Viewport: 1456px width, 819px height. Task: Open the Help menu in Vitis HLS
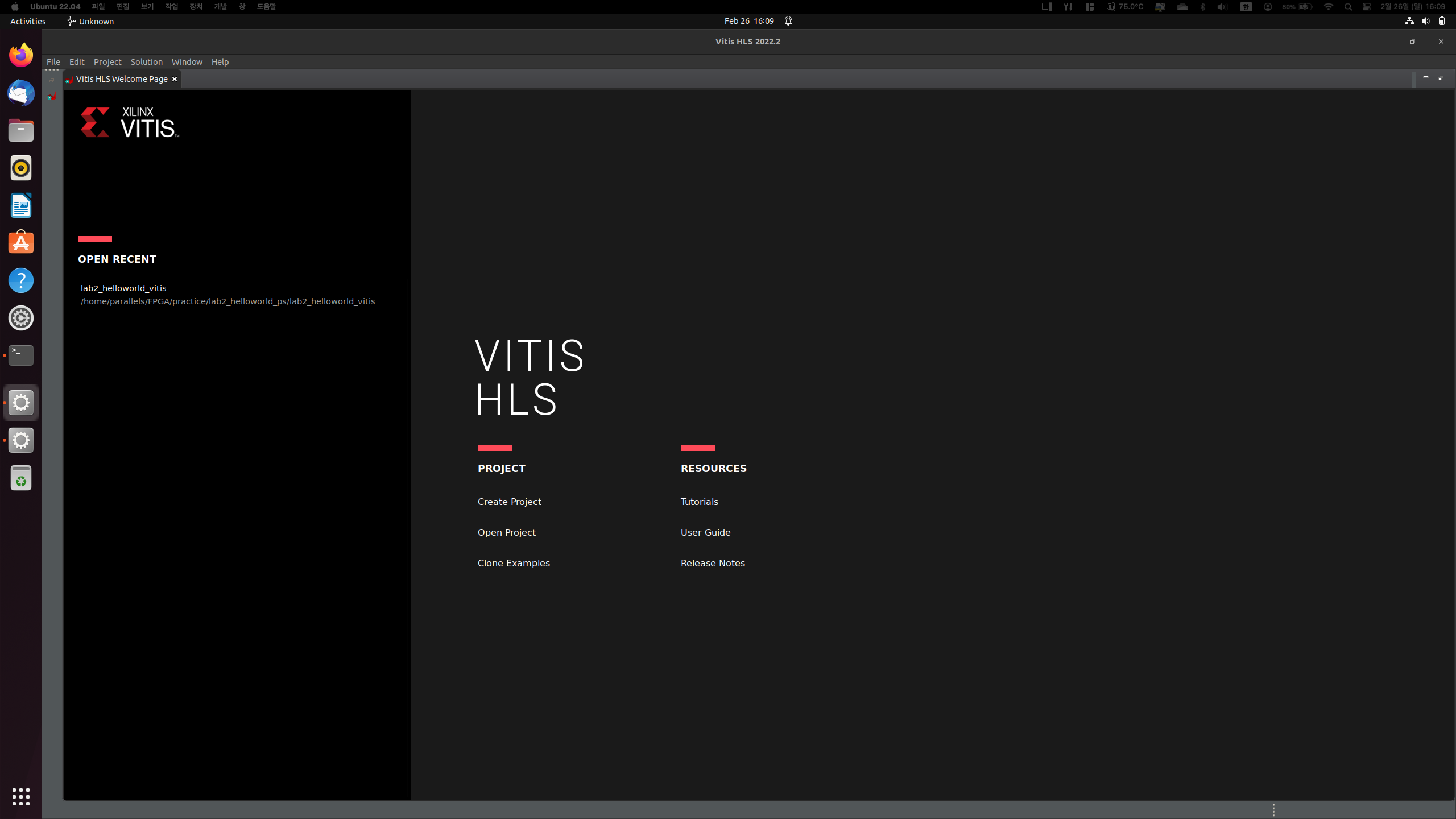tap(220, 61)
